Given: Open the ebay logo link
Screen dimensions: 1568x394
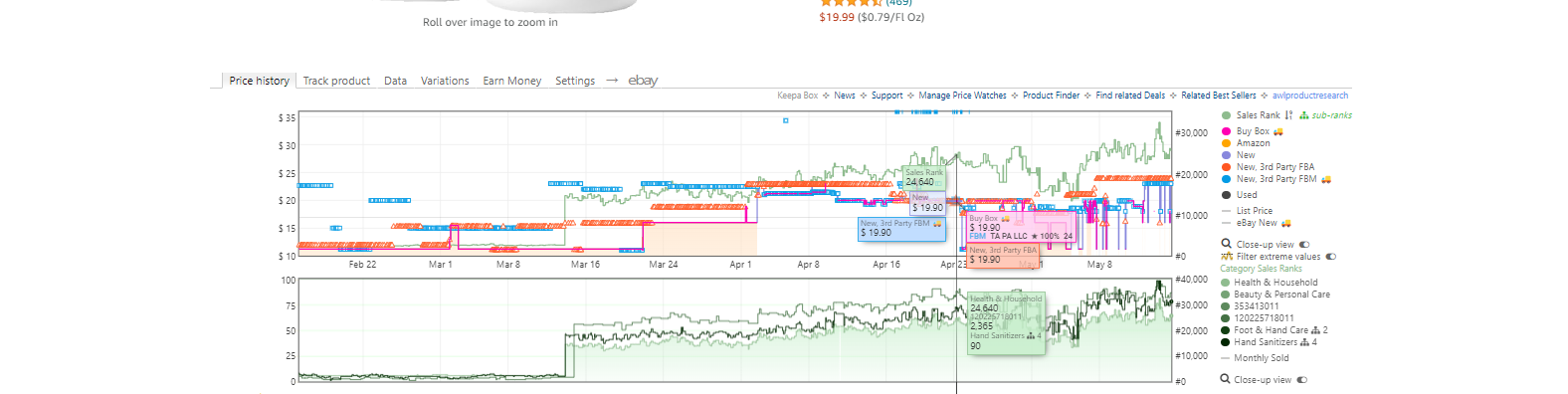Looking at the screenshot, I should pyautogui.click(x=643, y=81).
